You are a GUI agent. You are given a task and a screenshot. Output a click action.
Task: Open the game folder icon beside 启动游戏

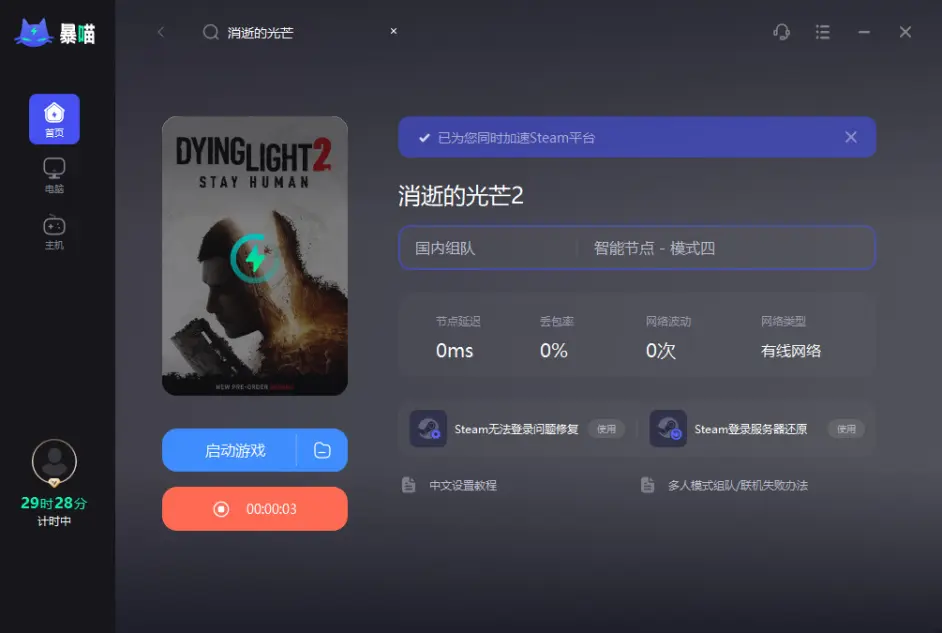[322, 450]
